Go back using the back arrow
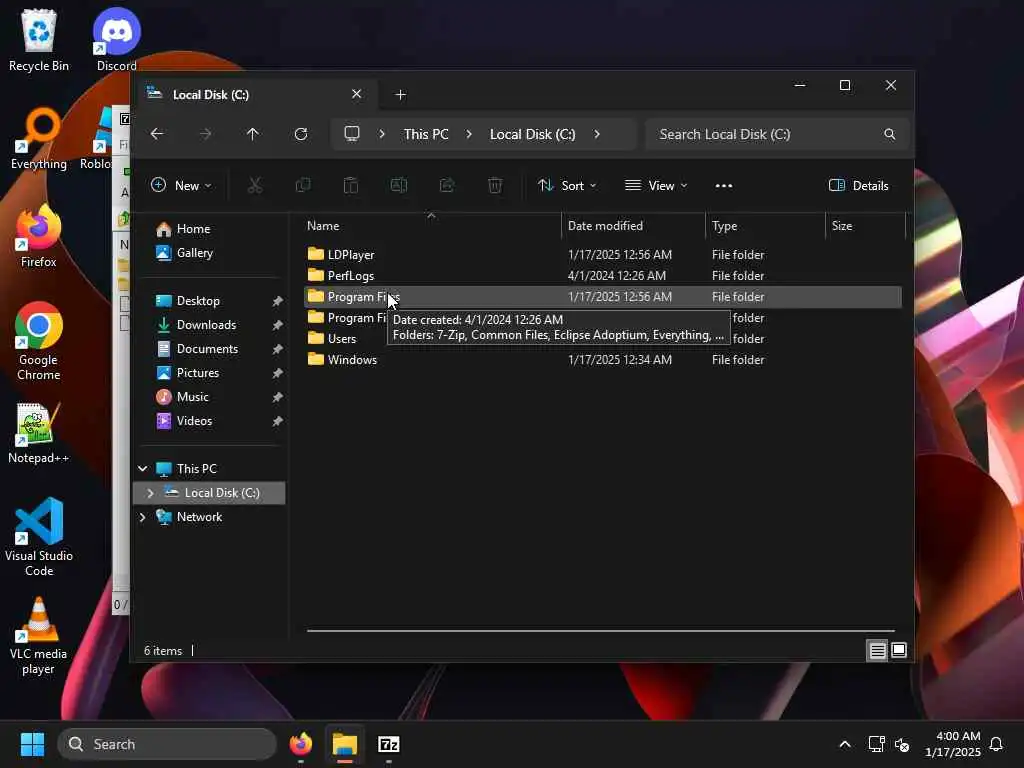This screenshot has height=768, width=1024. click(157, 134)
